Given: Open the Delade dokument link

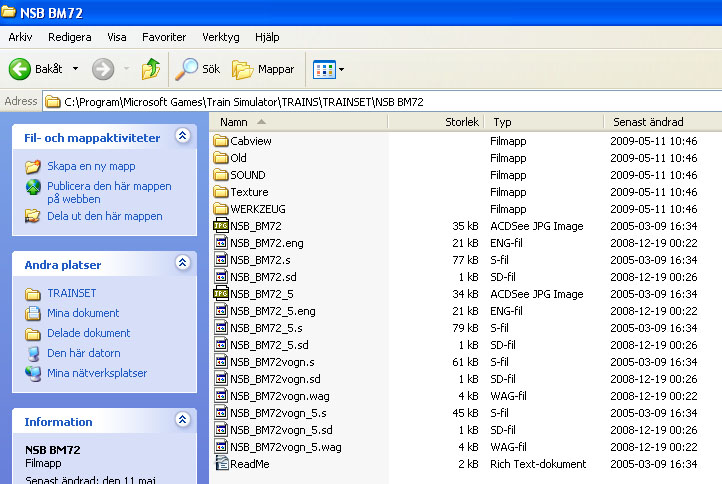Looking at the screenshot, I should [x=88, y=333].
